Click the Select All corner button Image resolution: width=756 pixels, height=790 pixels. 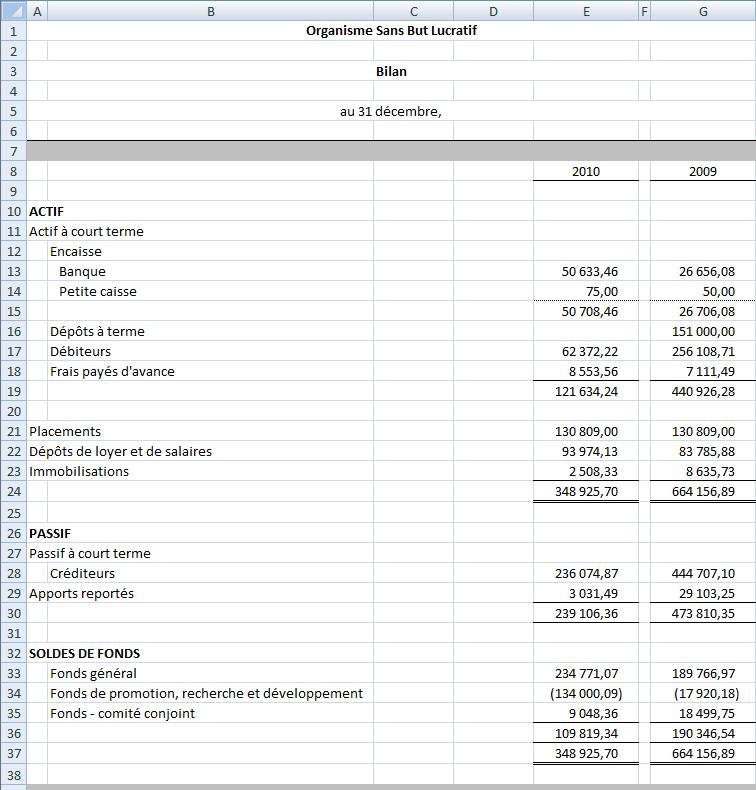click(12, 11)
